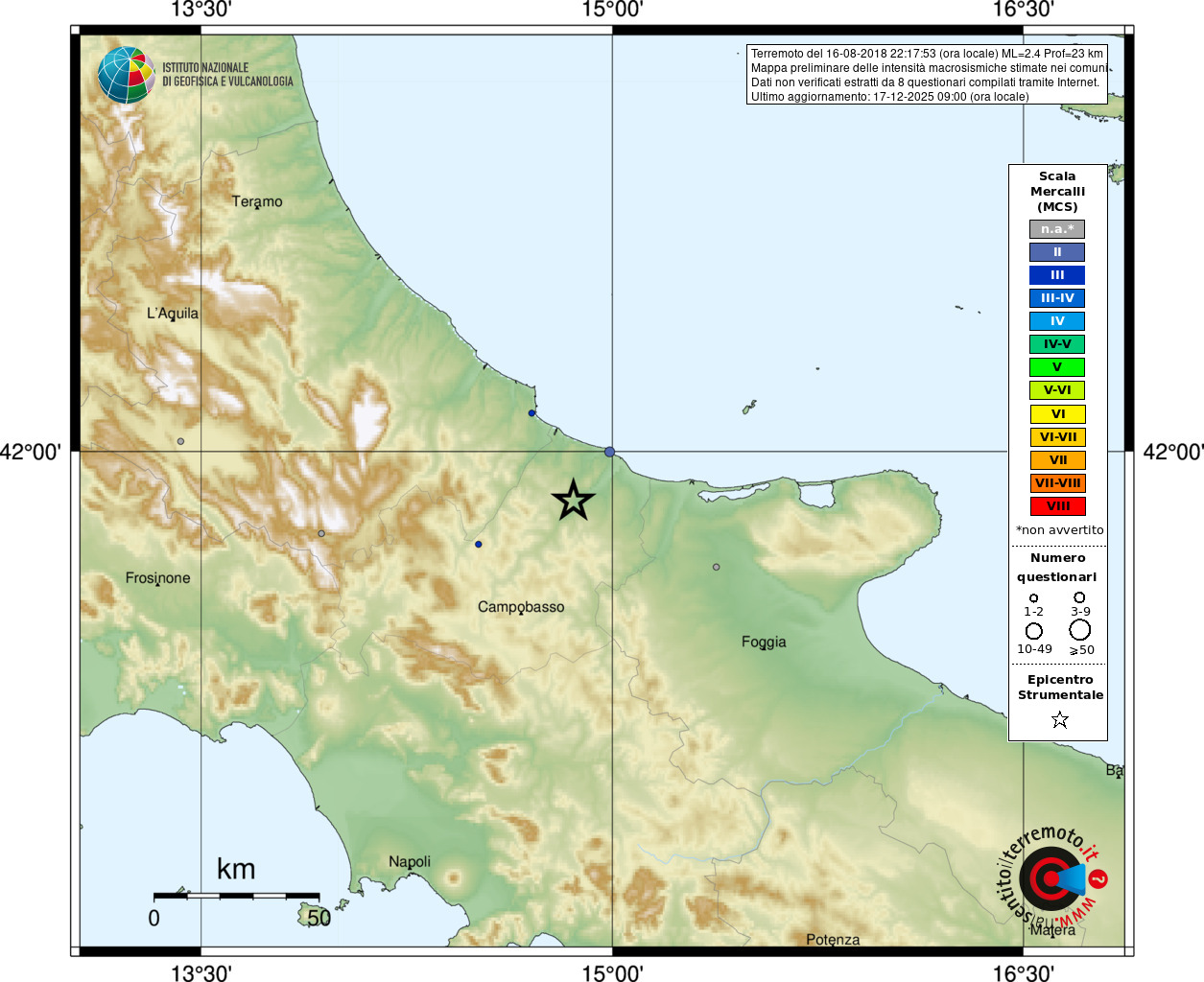Click the Campobasso city label
Viewport: 1204px width, 982px height.
(x=521, y=607)
